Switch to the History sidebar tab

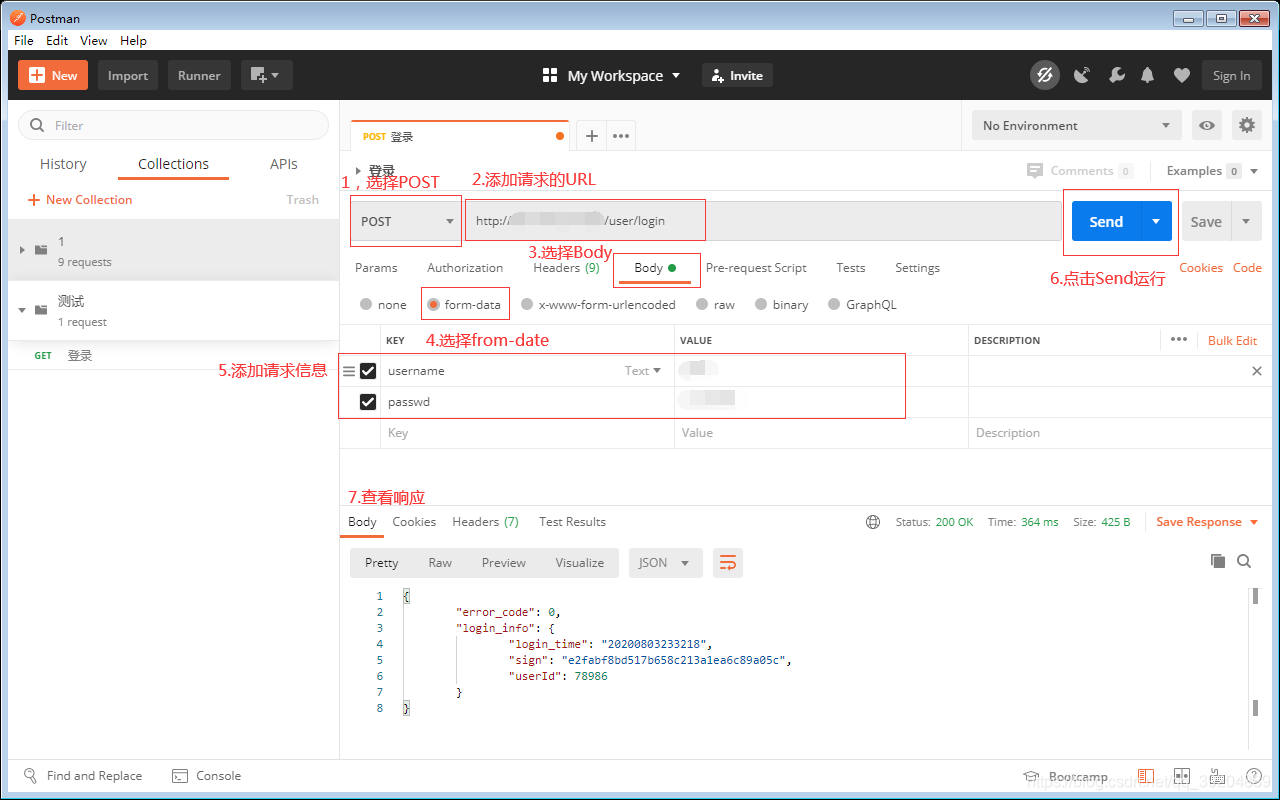coord(63,164)
